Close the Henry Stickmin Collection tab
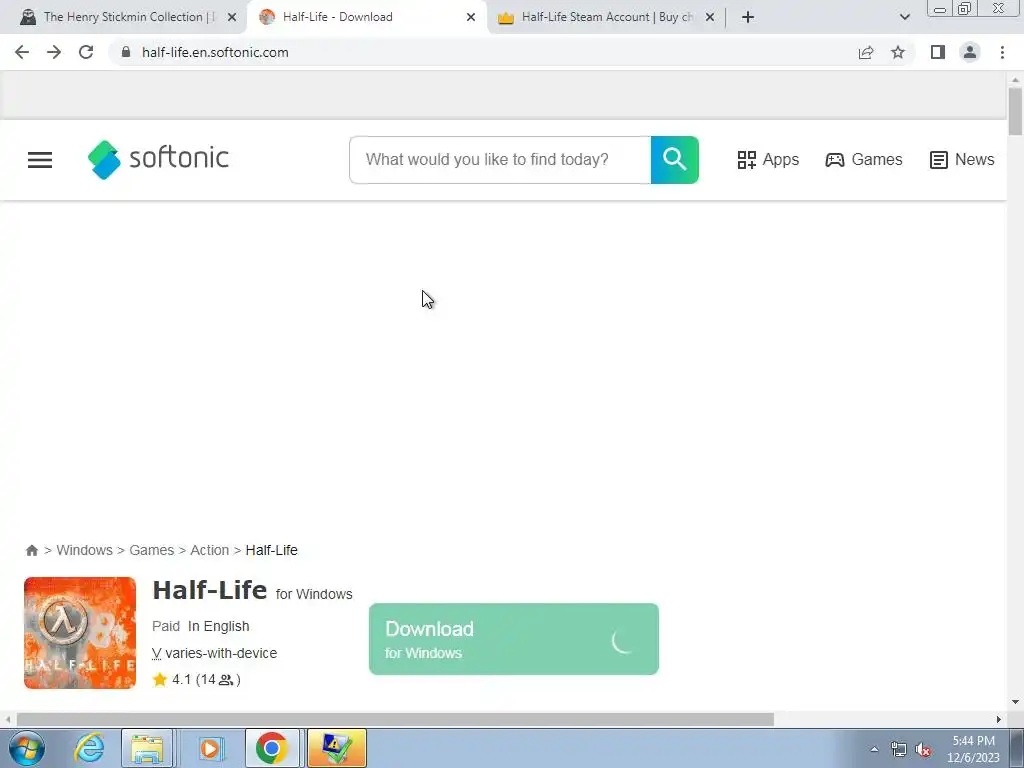This screenshot has width=1024, height=768. (x=232, y=17)
